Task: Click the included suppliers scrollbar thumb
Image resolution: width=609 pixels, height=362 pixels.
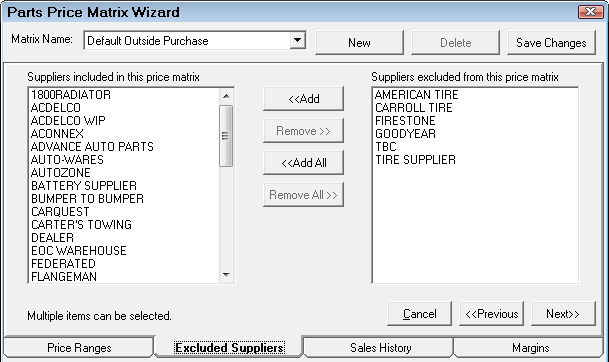Action: pos(226,136)
